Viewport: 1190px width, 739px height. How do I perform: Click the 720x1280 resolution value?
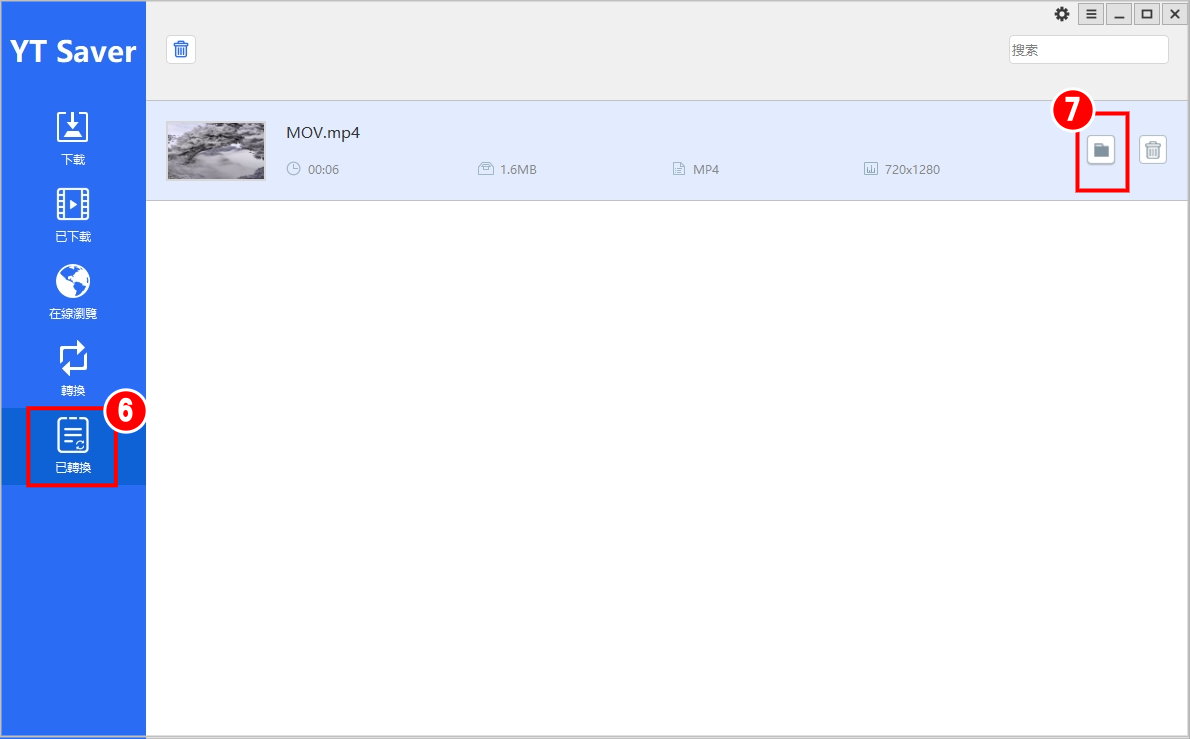(912, 169)
